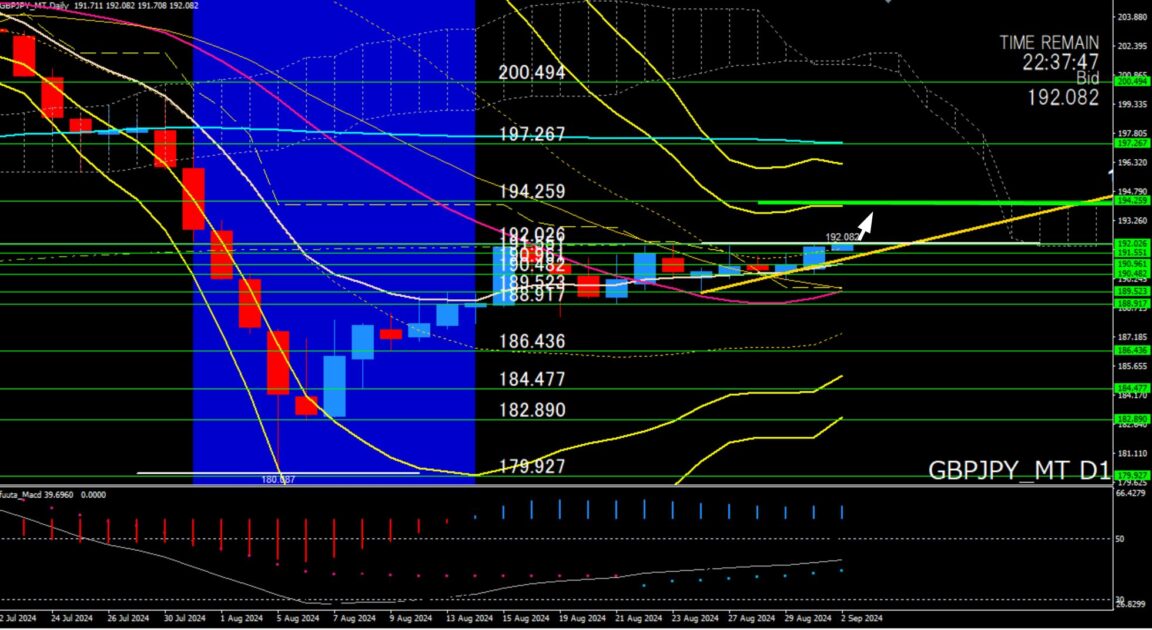The height and width of the screenshot is (630, 1152).
Task: Select the 184.477 price level label
Action: click(x=532, y=379)
